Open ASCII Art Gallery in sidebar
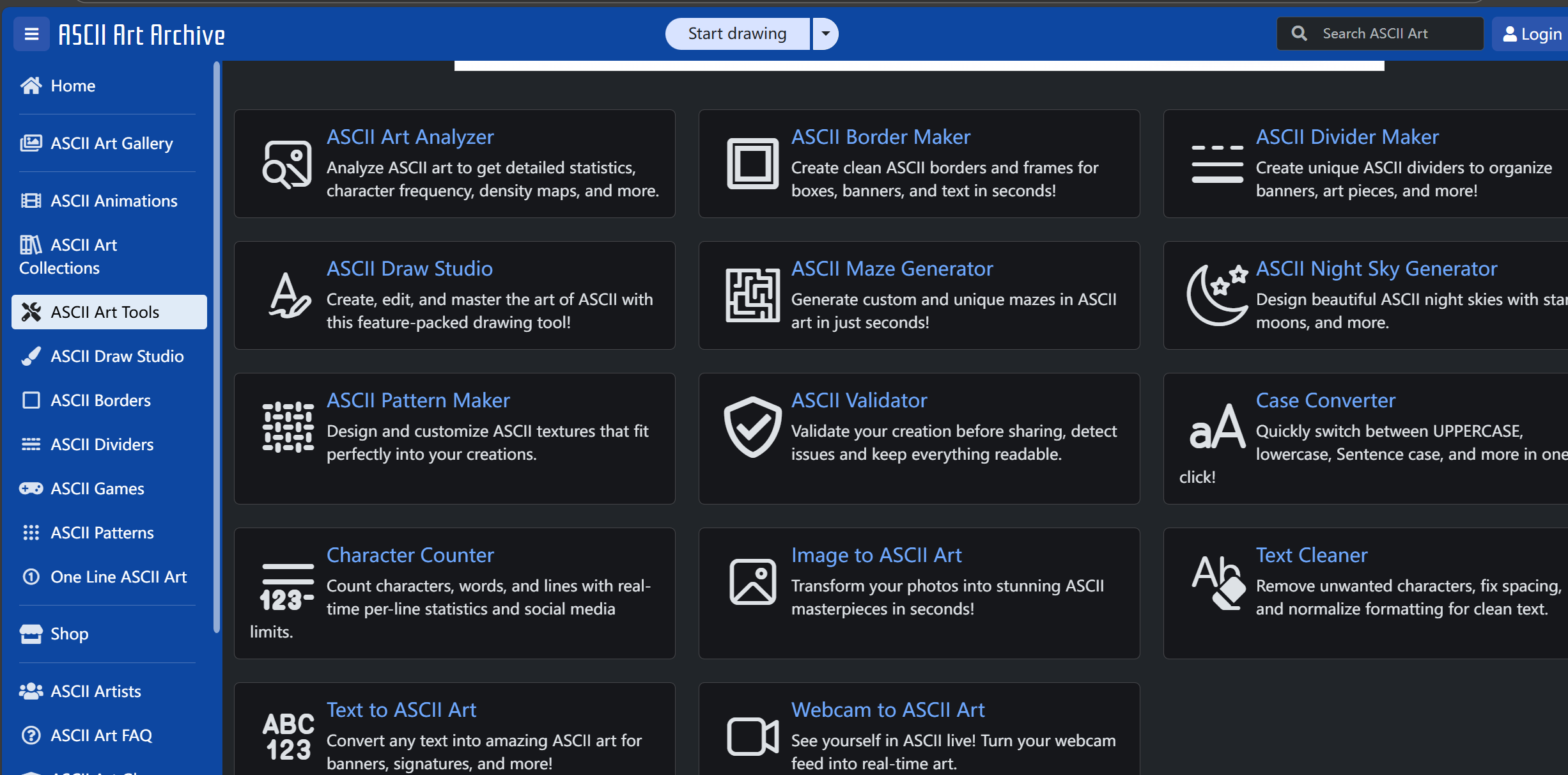The image size is (1568, 775). click(x=107, y=143)
